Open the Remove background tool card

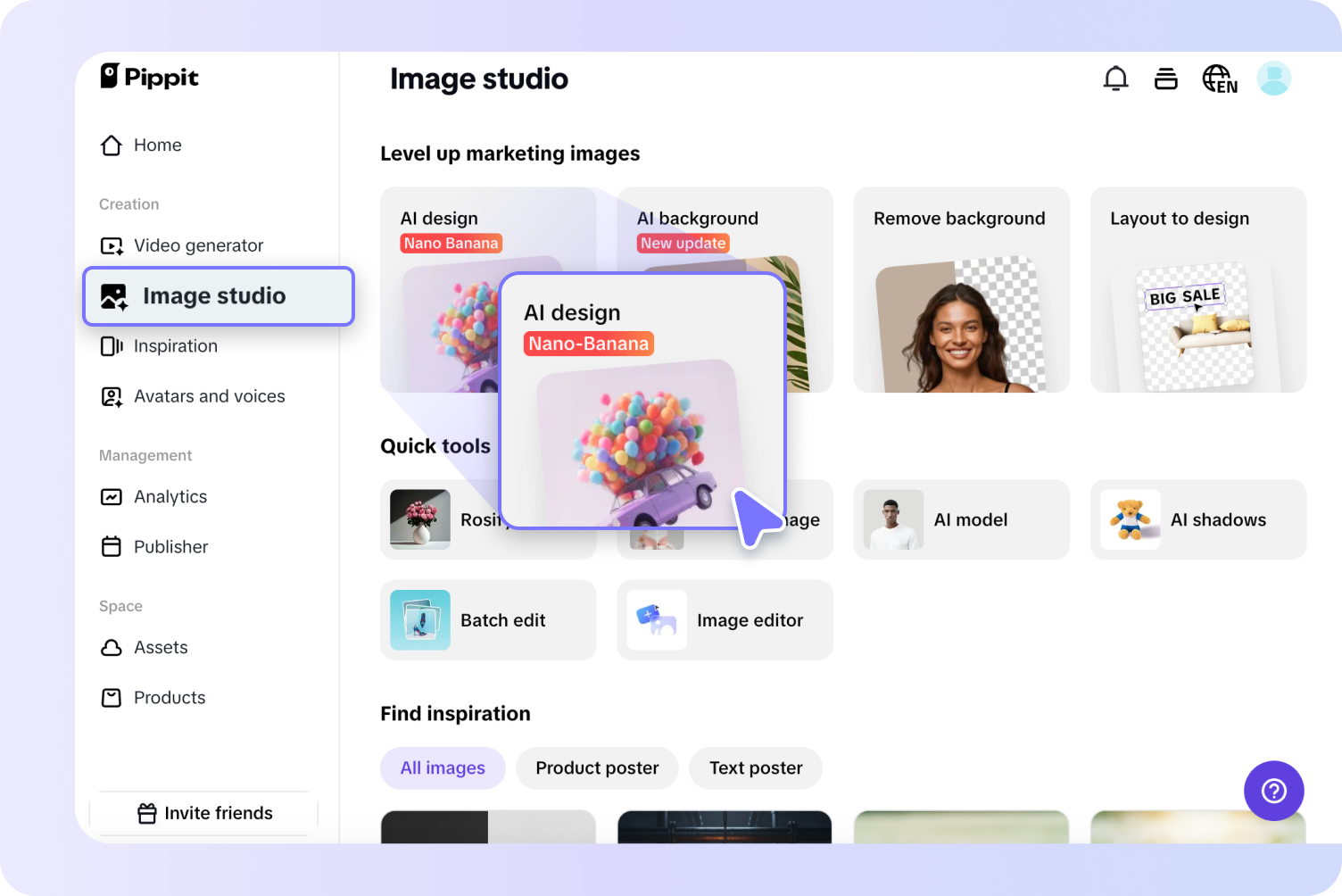pos(961,289)
